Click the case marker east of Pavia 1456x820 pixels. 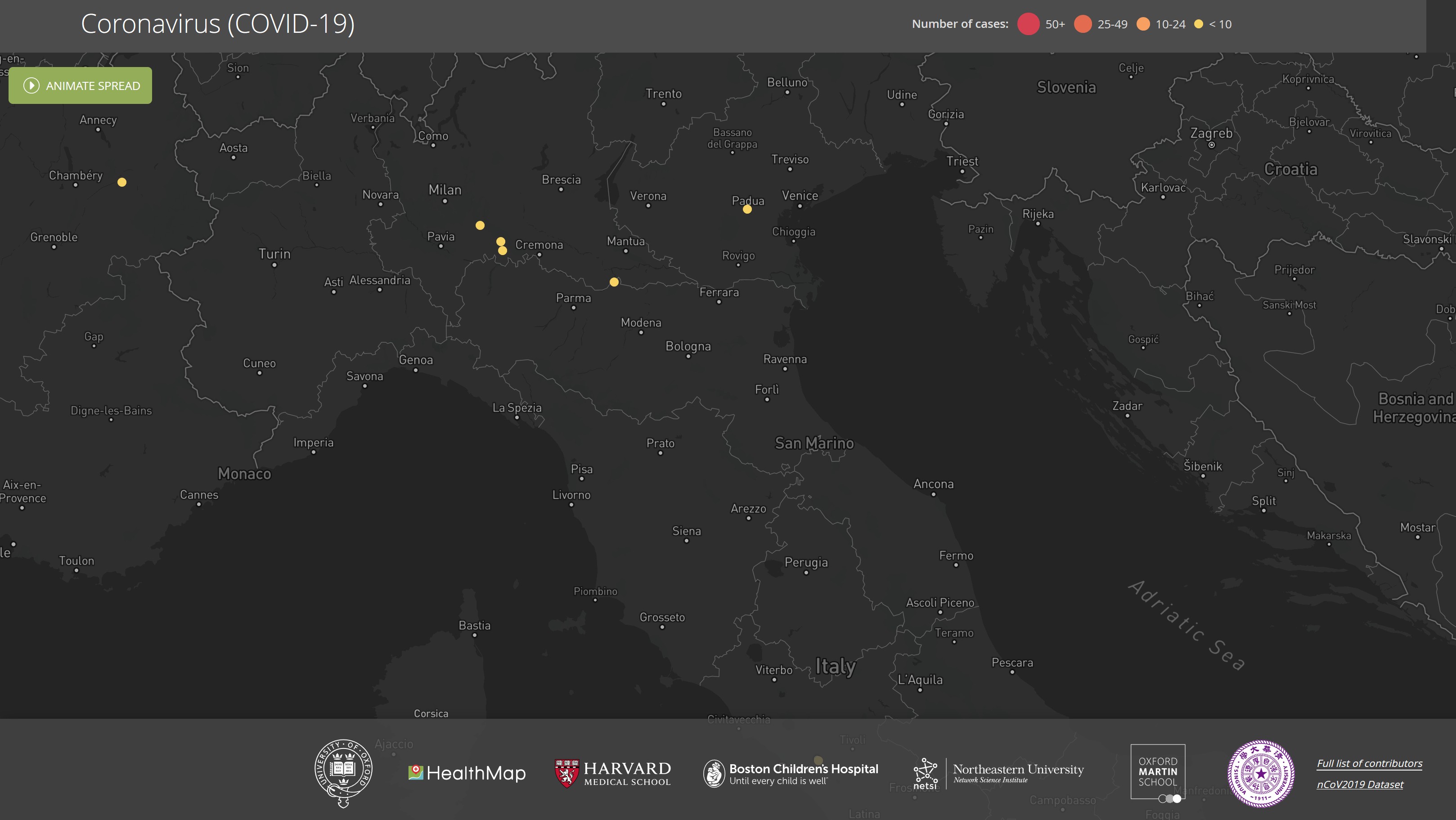[480, 225]
